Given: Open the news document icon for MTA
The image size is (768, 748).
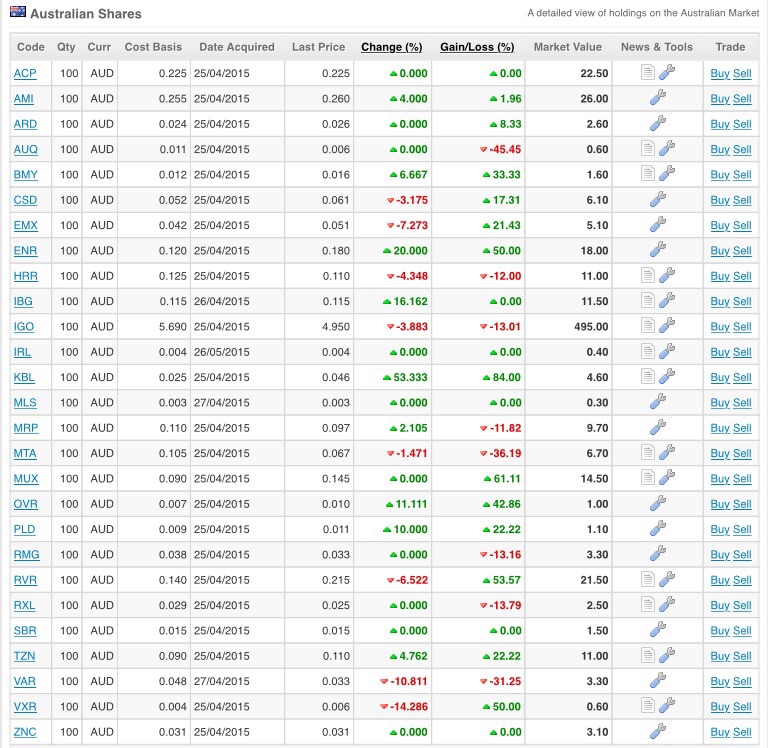Looking at the screenshot, I should (x=648, y=453).
